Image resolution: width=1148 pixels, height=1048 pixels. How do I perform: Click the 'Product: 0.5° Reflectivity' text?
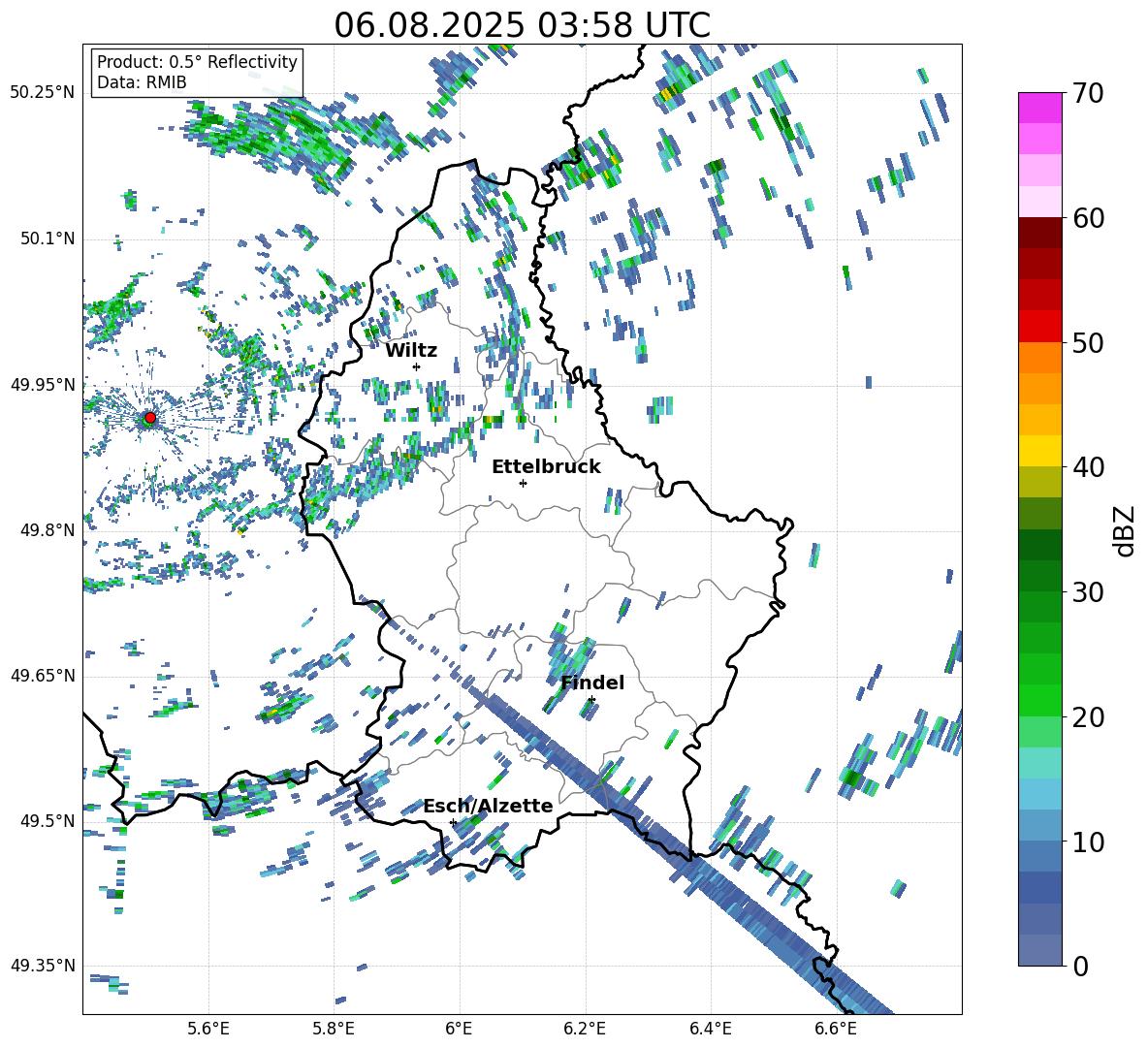(x=197, y=61)
